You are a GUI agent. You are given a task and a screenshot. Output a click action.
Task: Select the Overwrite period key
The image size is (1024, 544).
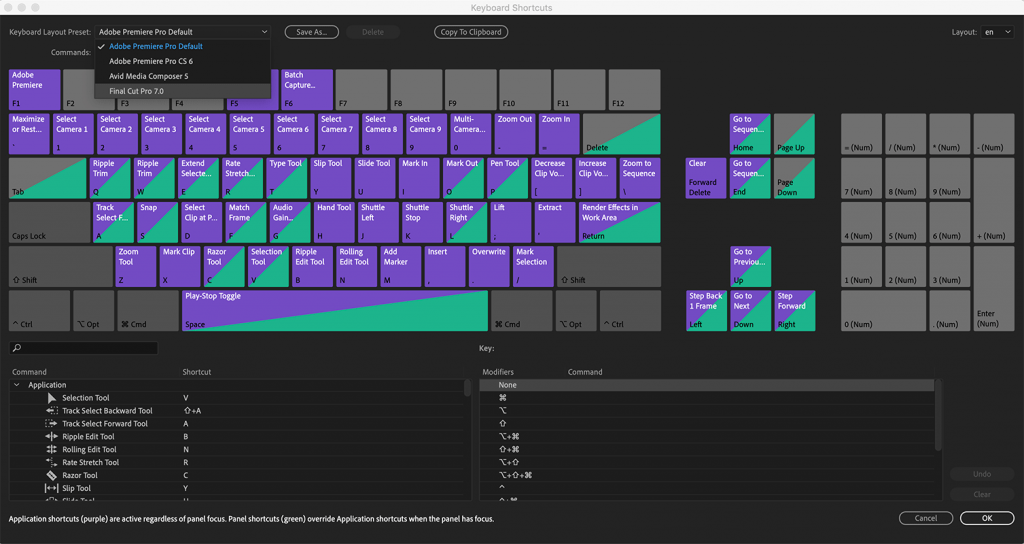488,266
